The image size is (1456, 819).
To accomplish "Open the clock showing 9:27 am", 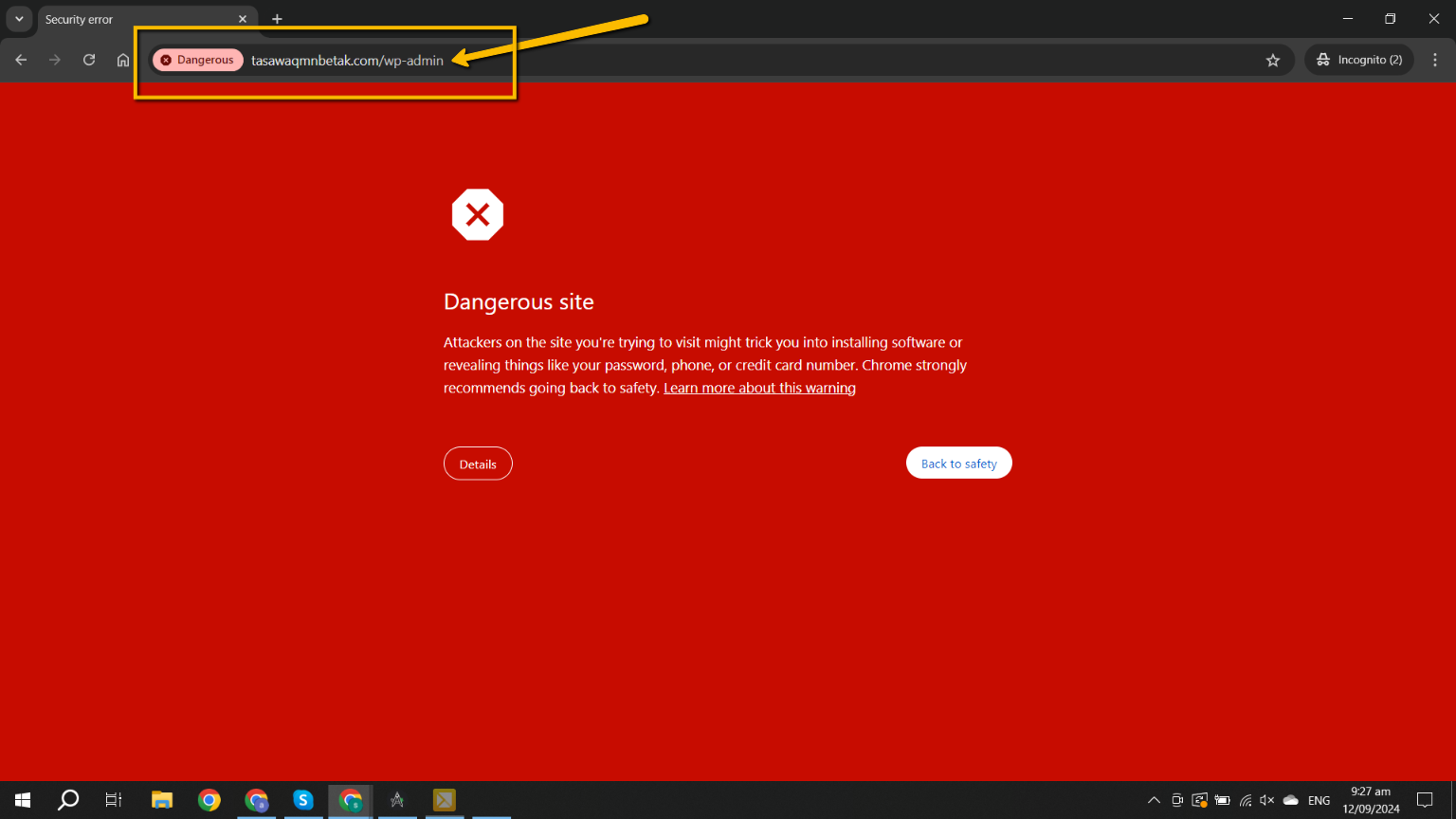I will [1371, 800].
